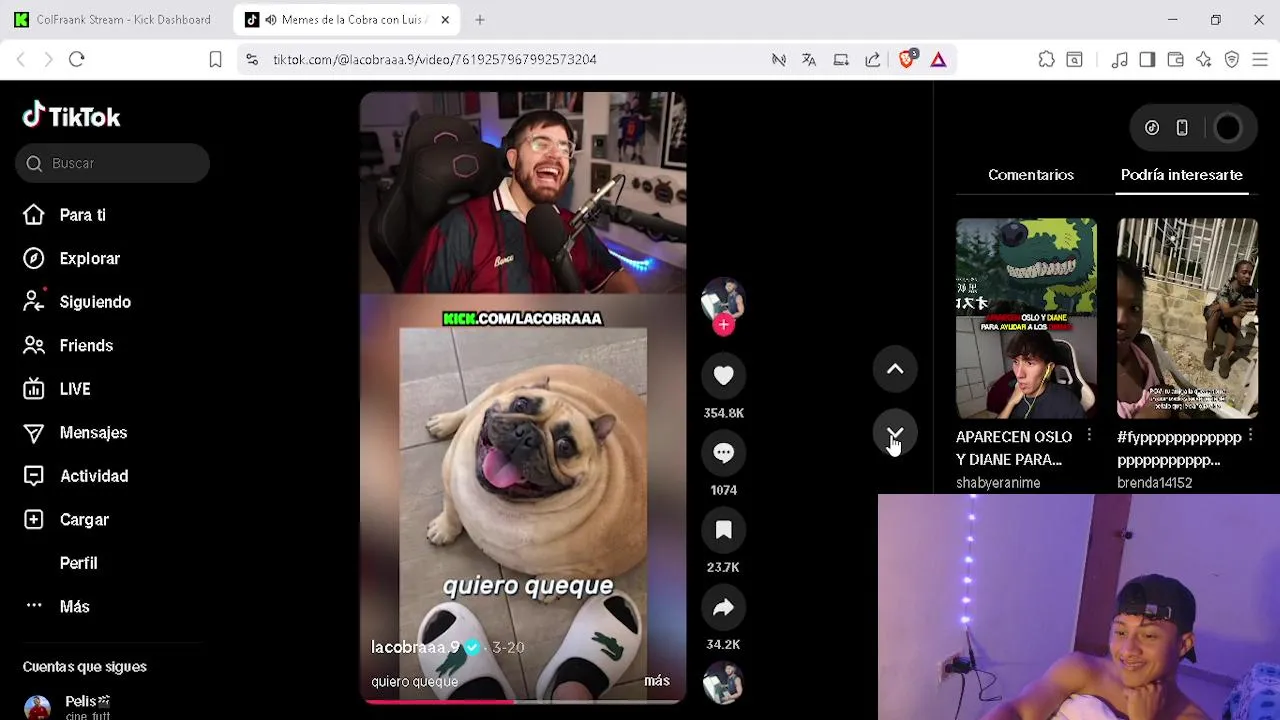Open APARECEN OSLO Y DIANE video thumbnail
1280x720 pixels.
click(1026, 318)
